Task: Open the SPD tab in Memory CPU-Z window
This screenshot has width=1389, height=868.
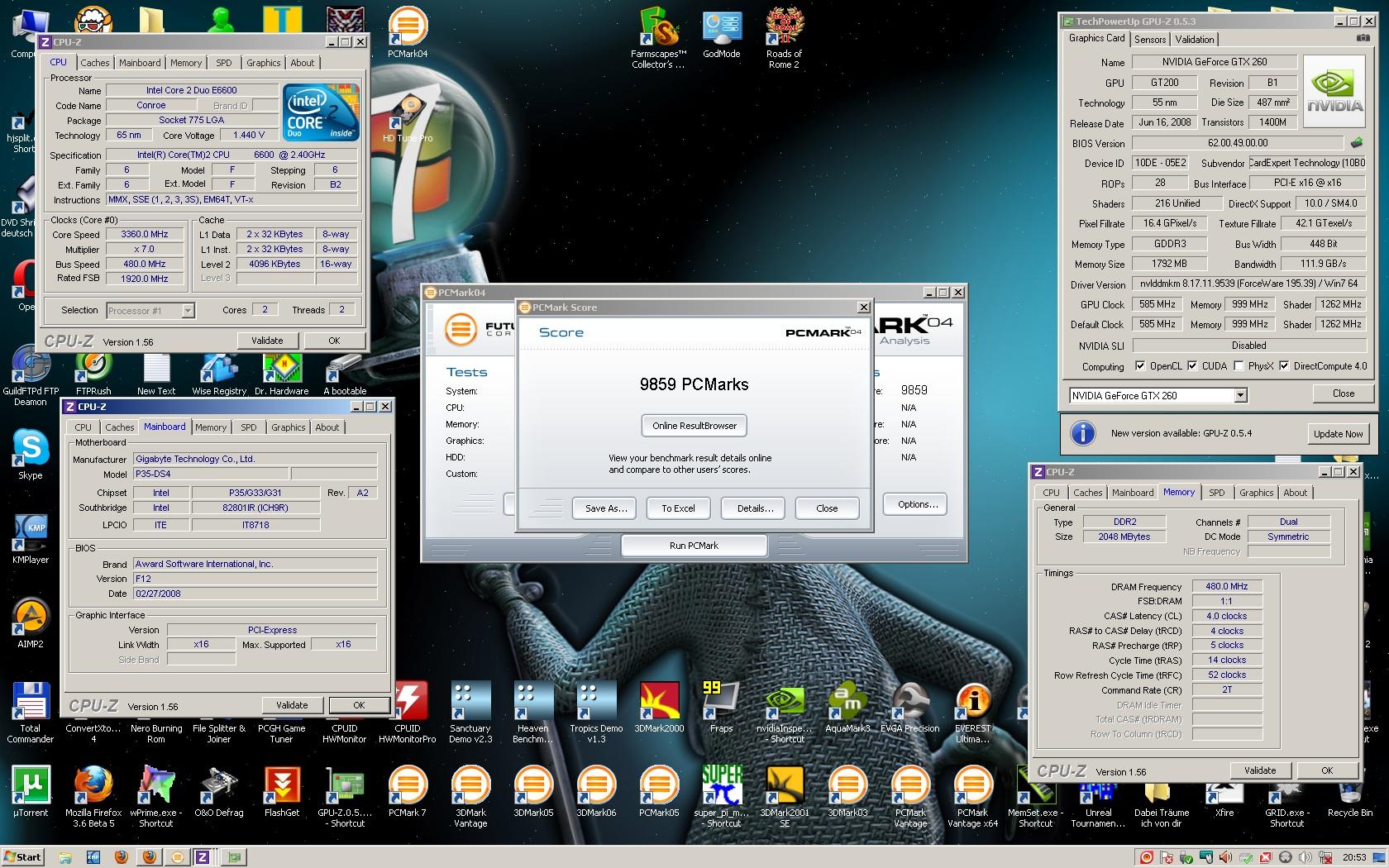Action: (1217, 493)
